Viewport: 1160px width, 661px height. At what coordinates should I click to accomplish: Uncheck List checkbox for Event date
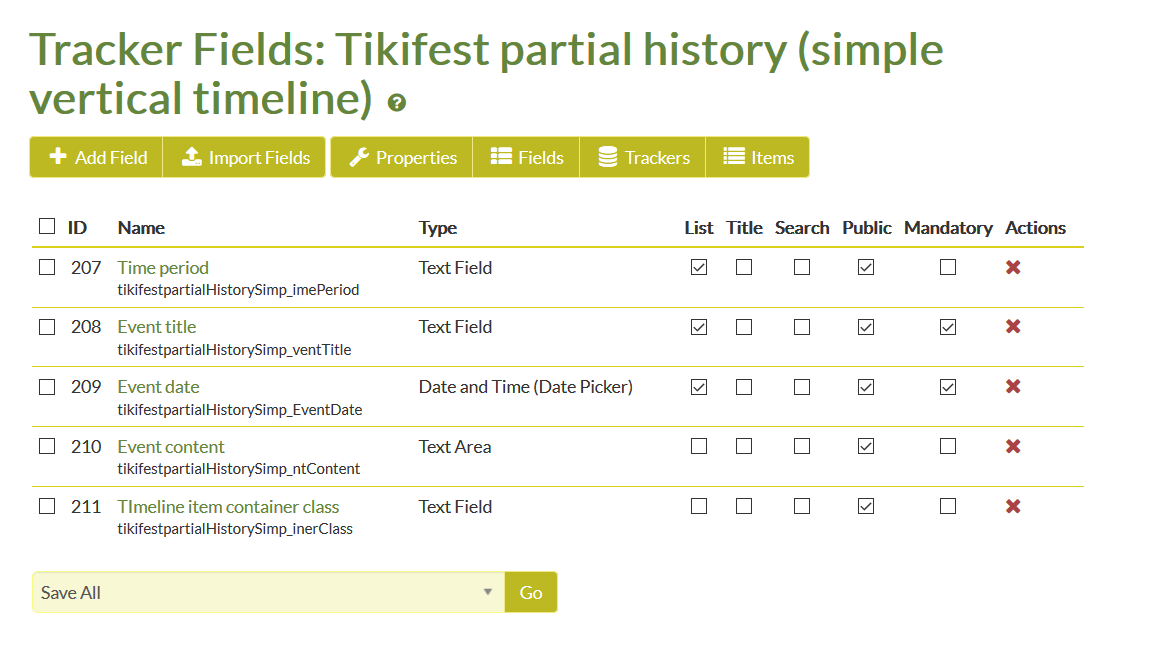coord(698,387)
